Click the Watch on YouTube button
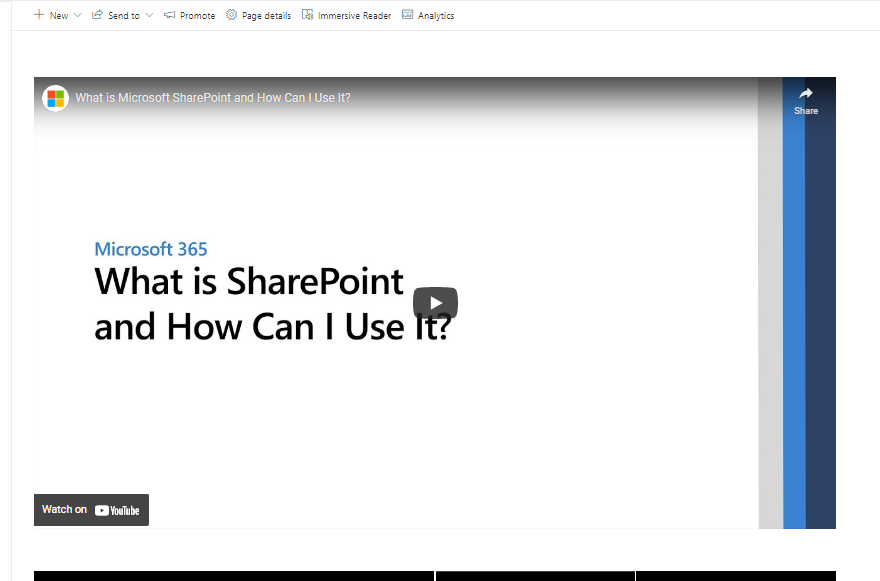 (x=91, y=510)
